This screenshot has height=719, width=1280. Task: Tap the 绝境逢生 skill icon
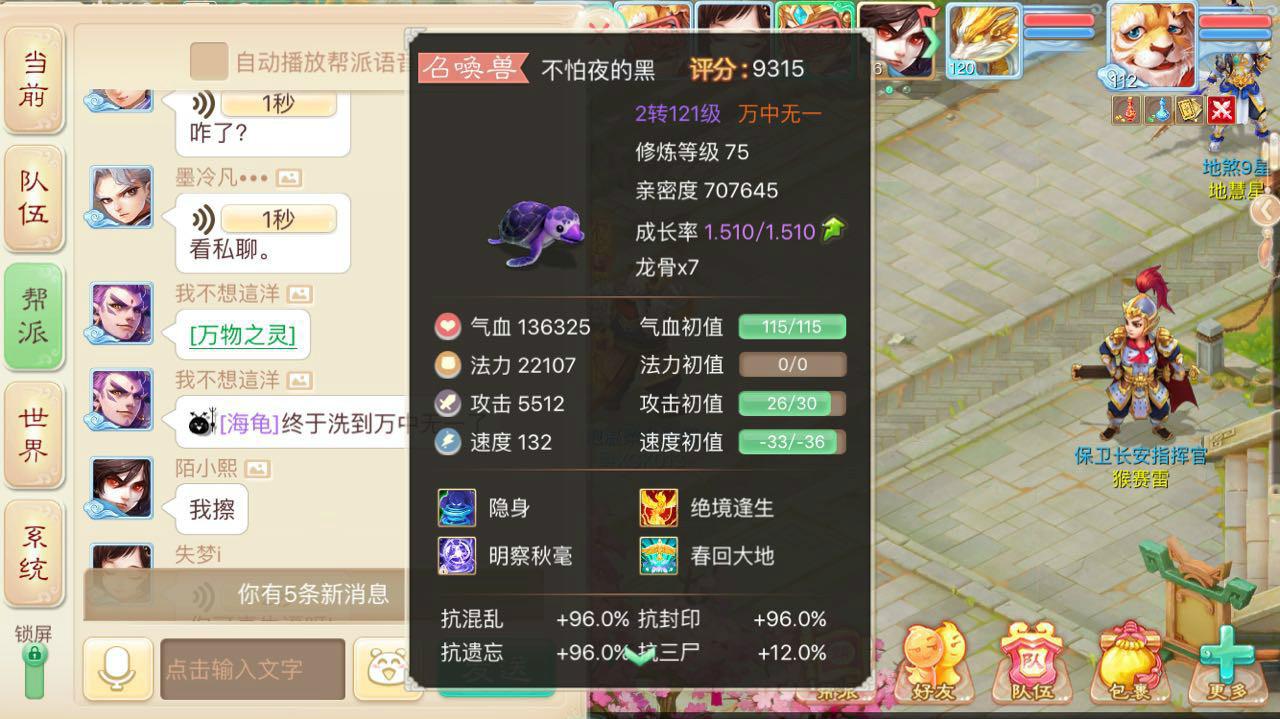(659, 508)
